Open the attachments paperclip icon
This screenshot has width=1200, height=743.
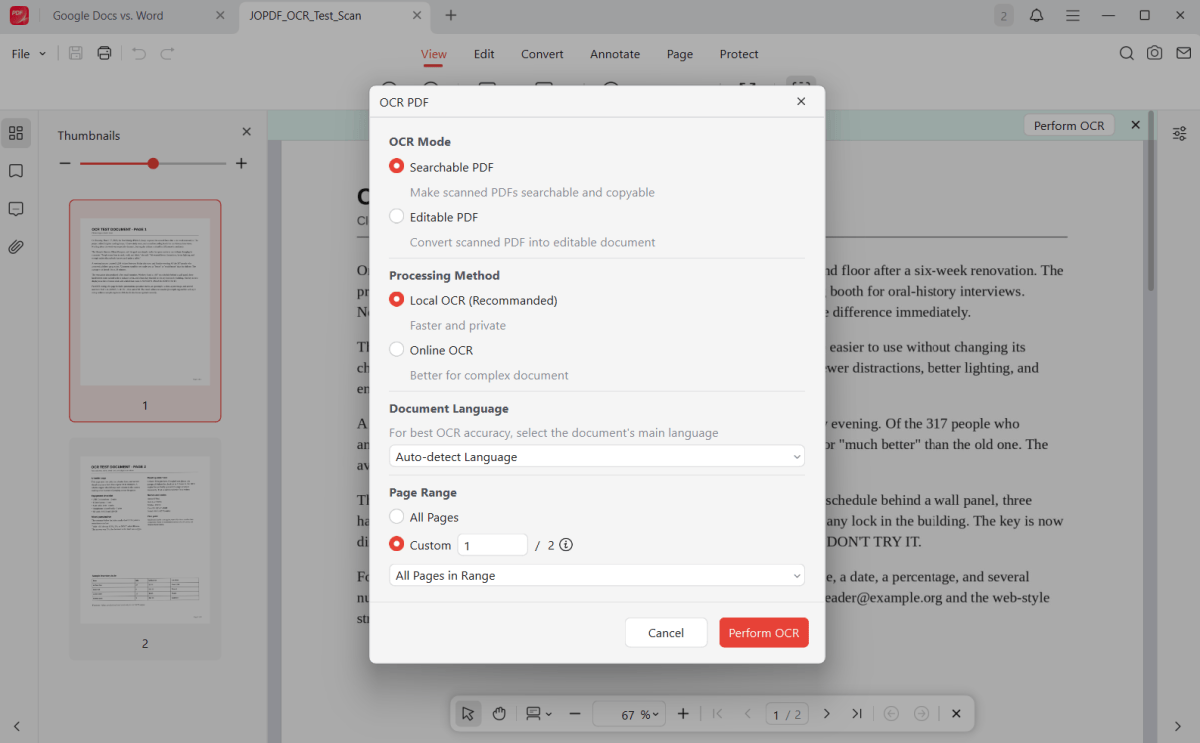(16, 247)
